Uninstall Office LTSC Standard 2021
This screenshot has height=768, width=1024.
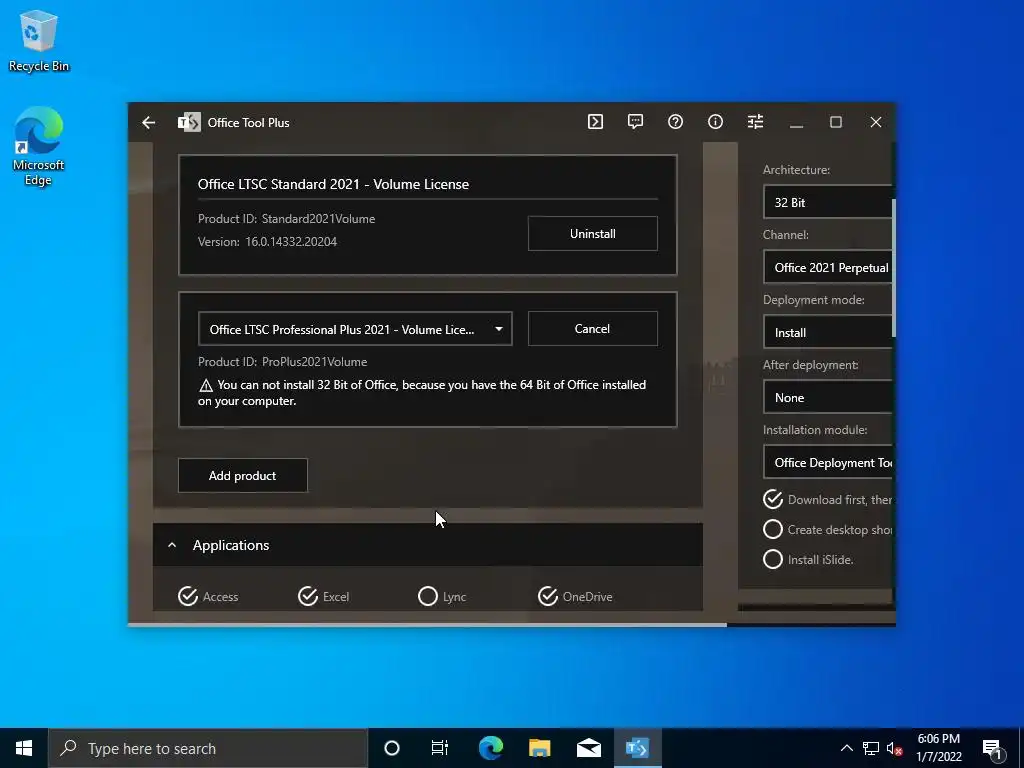tap(592, 233)
